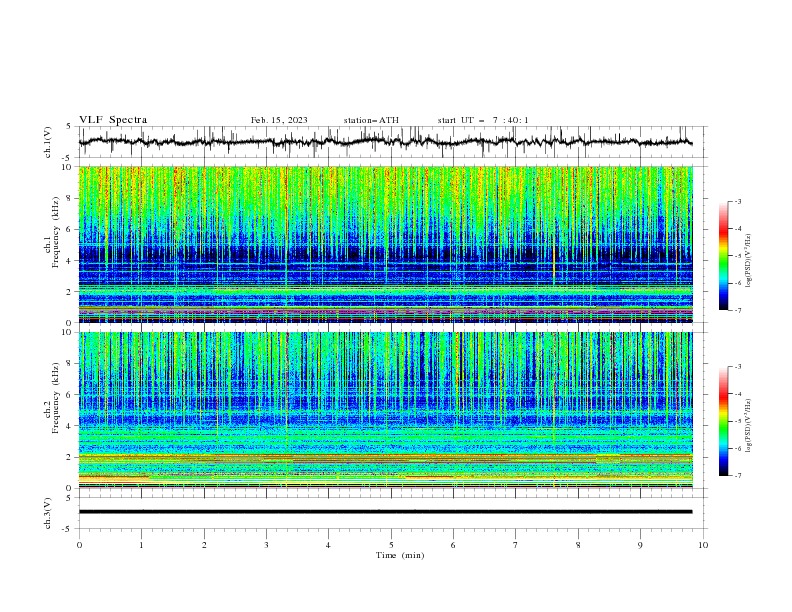Click the "4" kHz tick on ch.1 frequency axis

tap(71, 261)
